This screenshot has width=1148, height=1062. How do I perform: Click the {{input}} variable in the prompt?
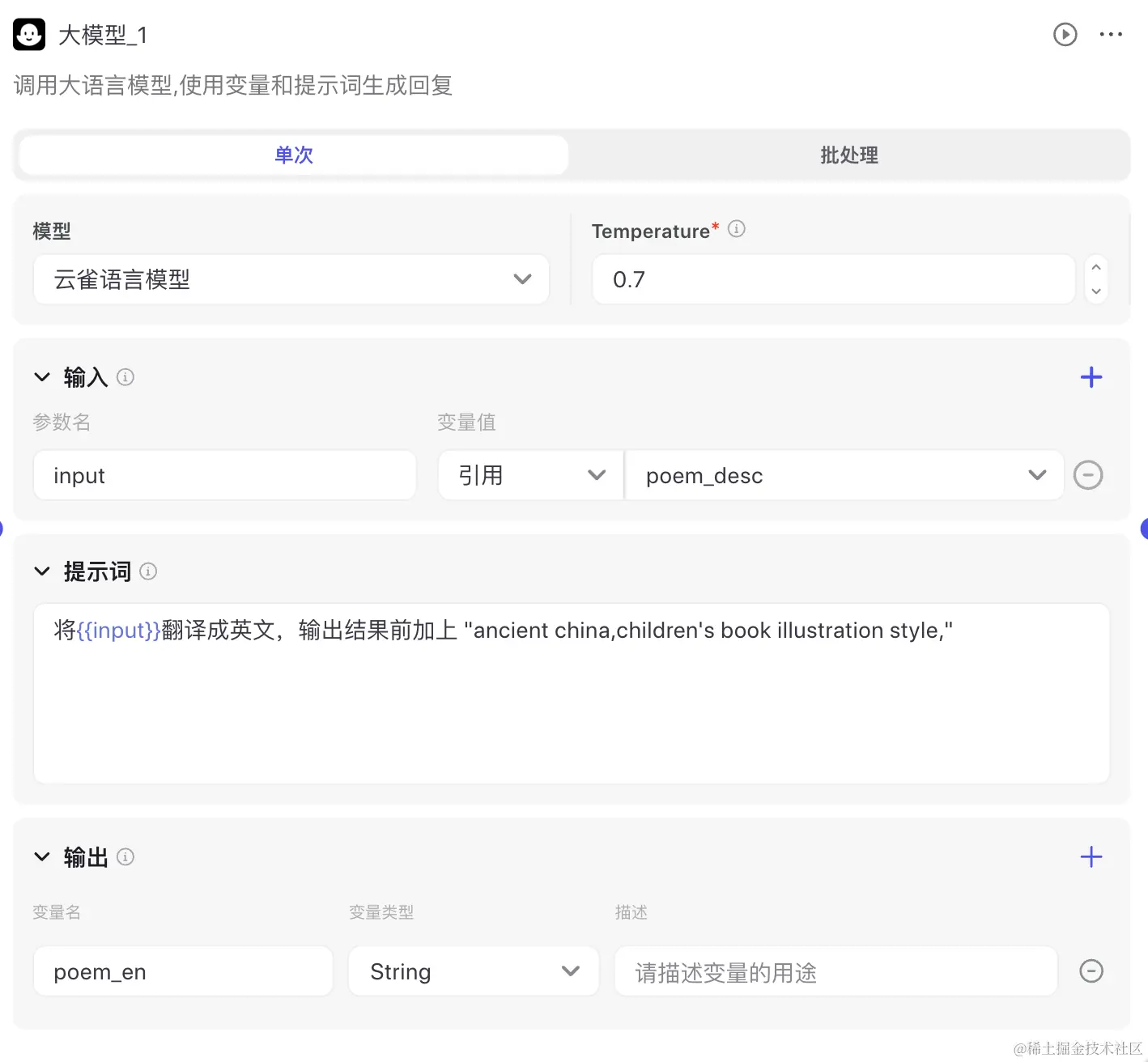point(119,631)
